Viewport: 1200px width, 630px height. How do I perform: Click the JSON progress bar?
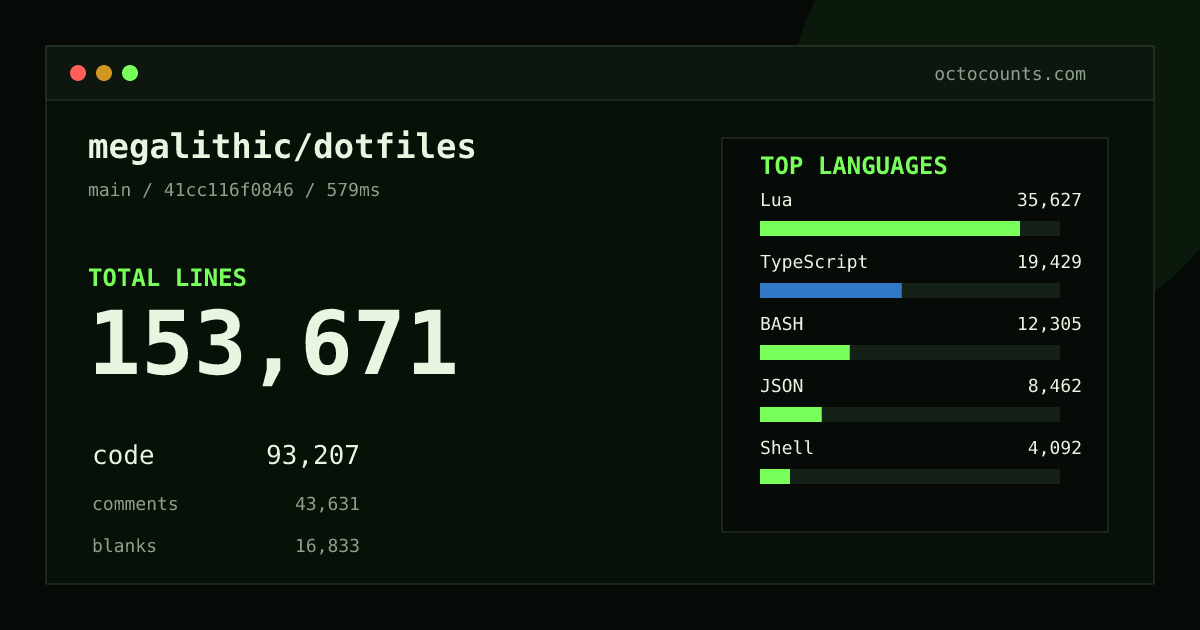pyautogui.click(x=910, y=414)
